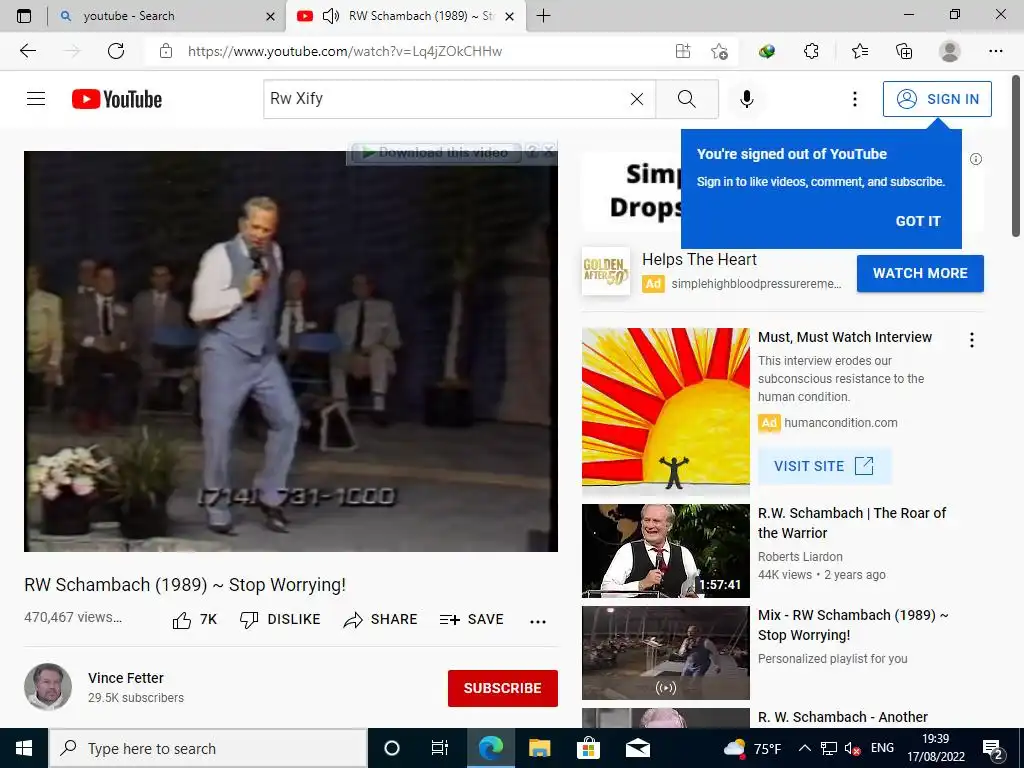Open the SHARE arrow option
The height and width of the screenshot is (768, 1024).
380,620
